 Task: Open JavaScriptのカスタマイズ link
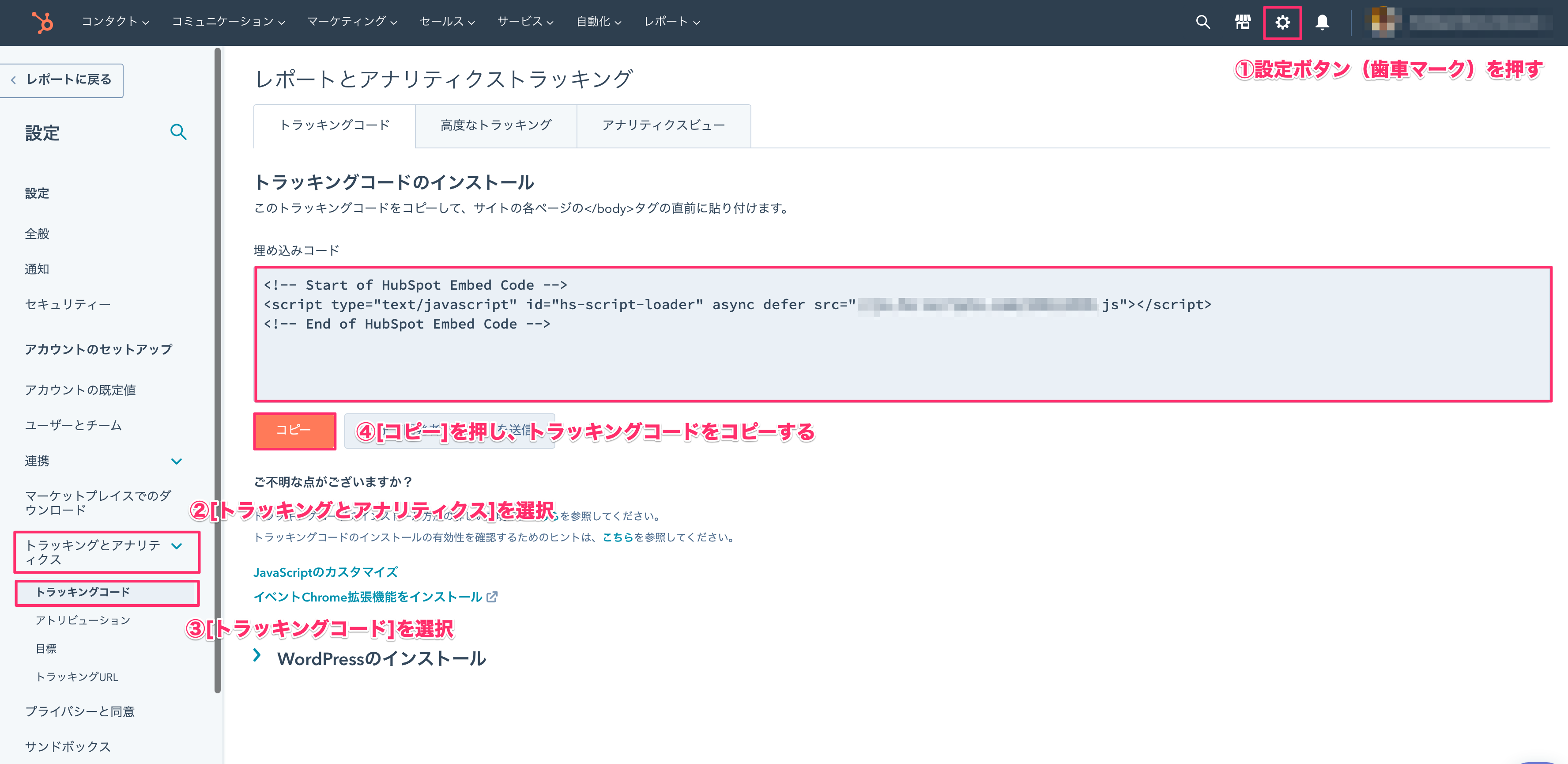pyautogui.click(x=326, y=572)
